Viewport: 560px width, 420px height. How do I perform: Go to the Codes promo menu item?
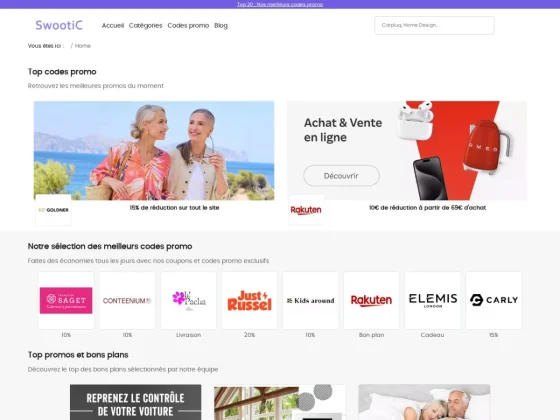click(x=188, y=25)
